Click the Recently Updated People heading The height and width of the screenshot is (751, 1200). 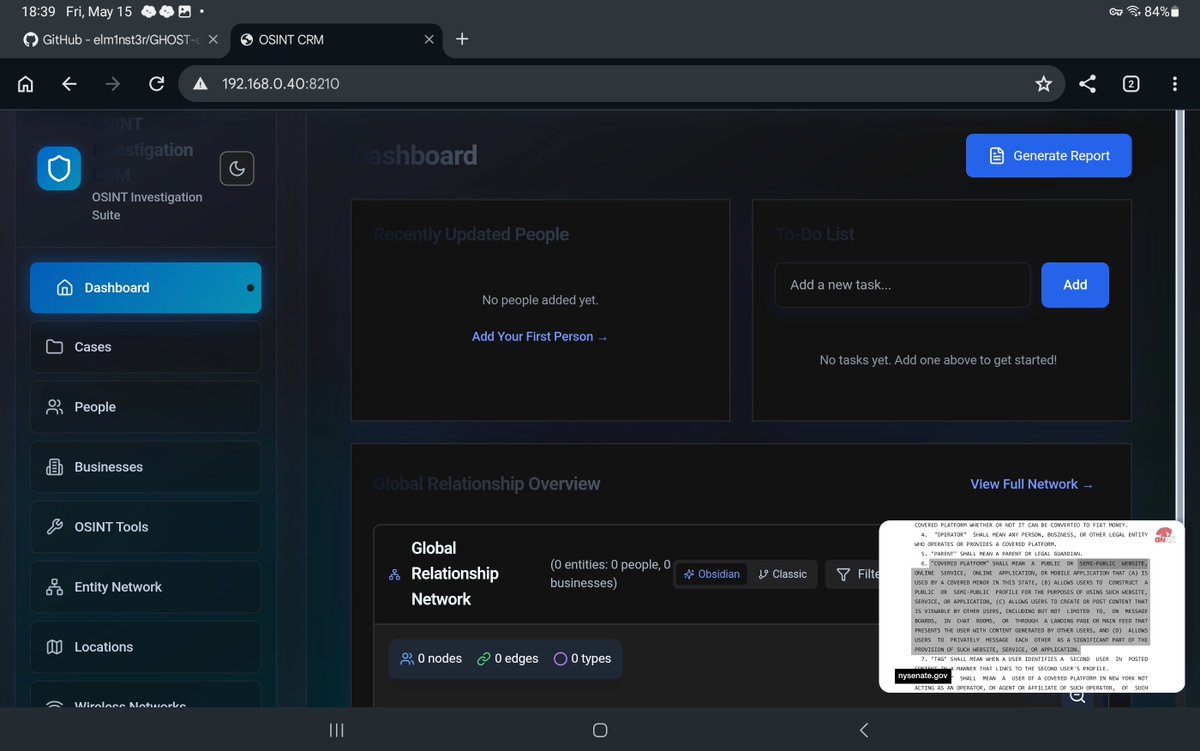pos(471,235)
